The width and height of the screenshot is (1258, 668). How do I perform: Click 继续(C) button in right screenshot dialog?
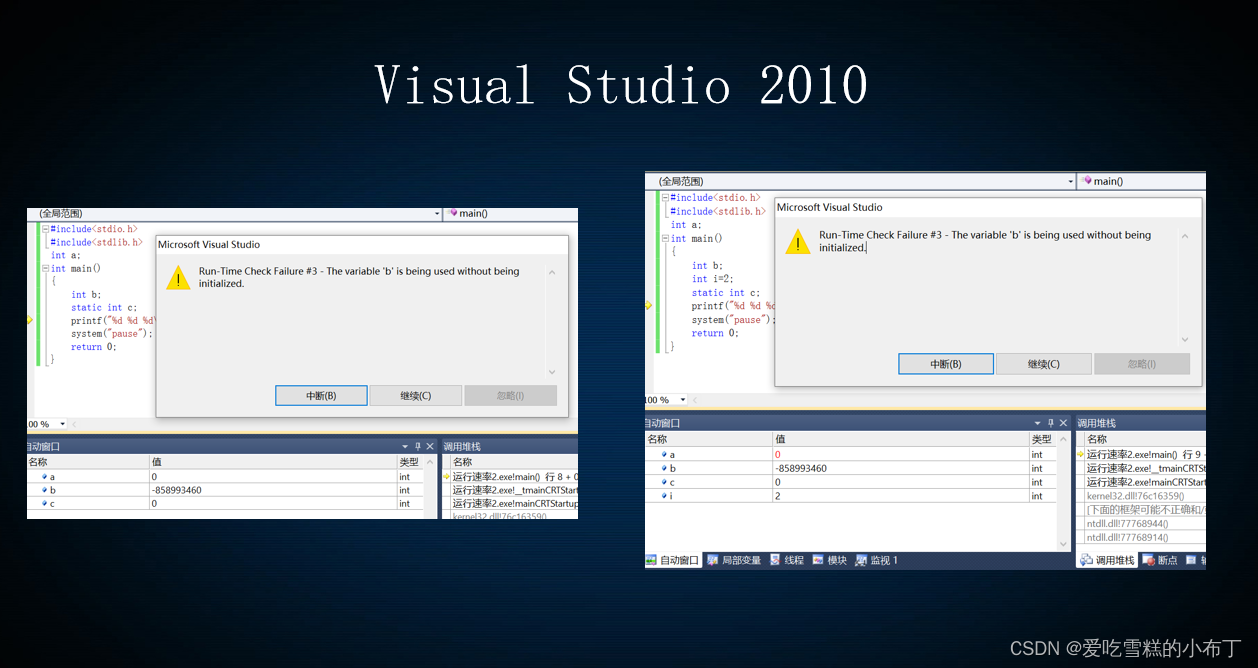click(1044, 364)
